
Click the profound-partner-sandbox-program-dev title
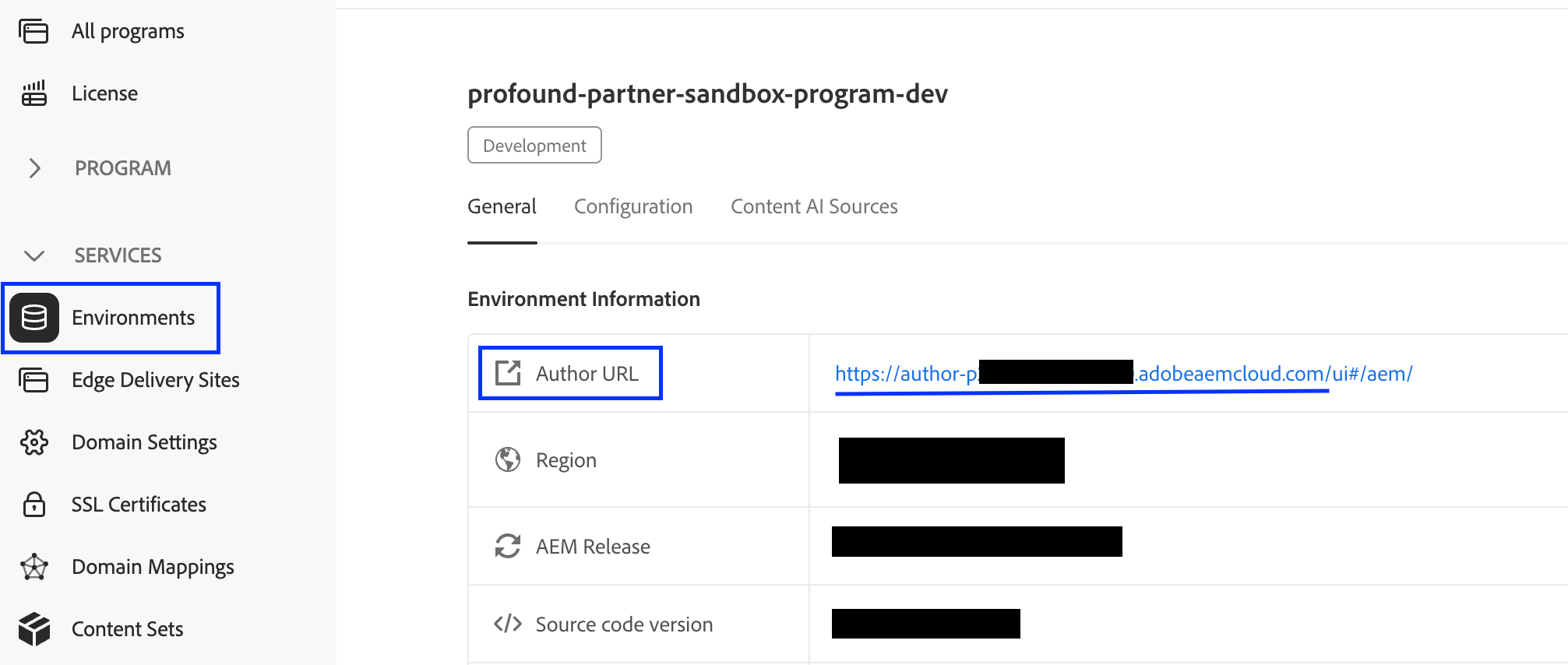pyautogui.click(x=707, y=93)
